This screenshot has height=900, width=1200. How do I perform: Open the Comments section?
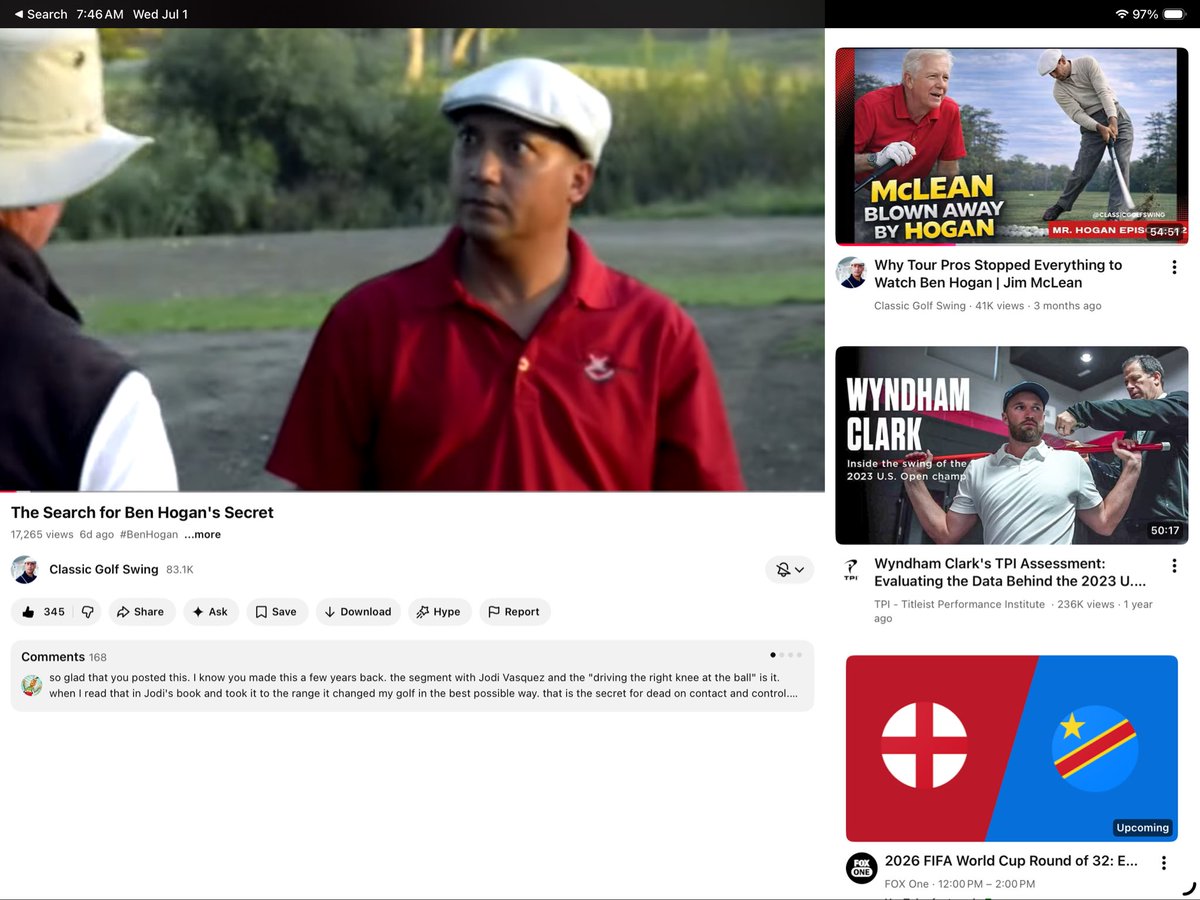coord(412,676)
